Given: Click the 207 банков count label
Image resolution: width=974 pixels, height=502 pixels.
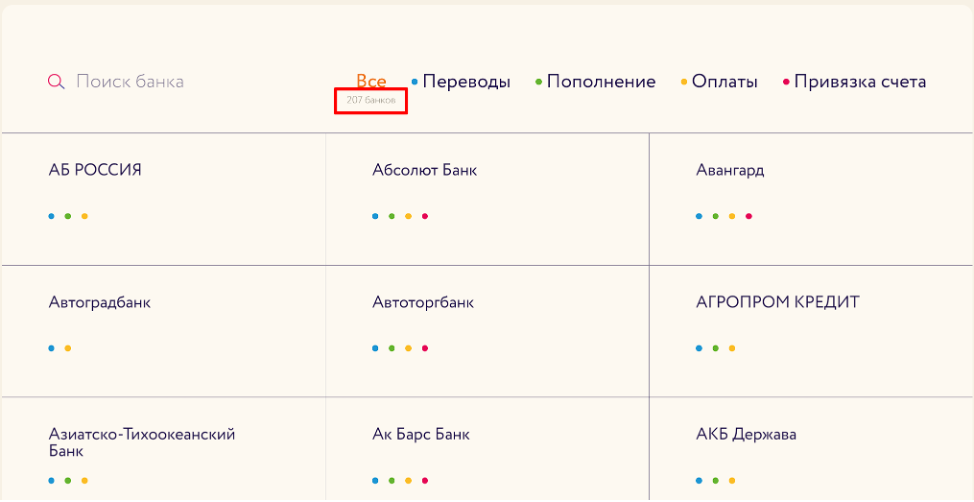Looking at the screenshot, I should point(371,101).
